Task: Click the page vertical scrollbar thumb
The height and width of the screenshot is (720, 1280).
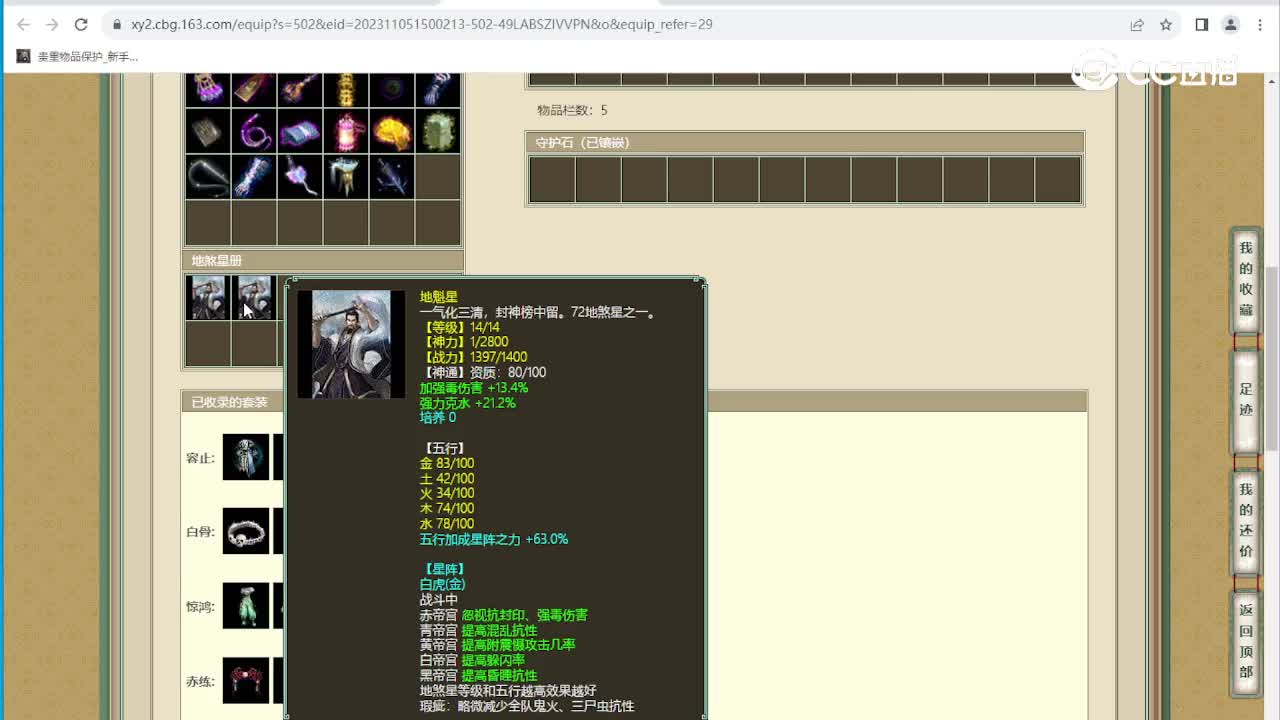Action: (1272, 358)
